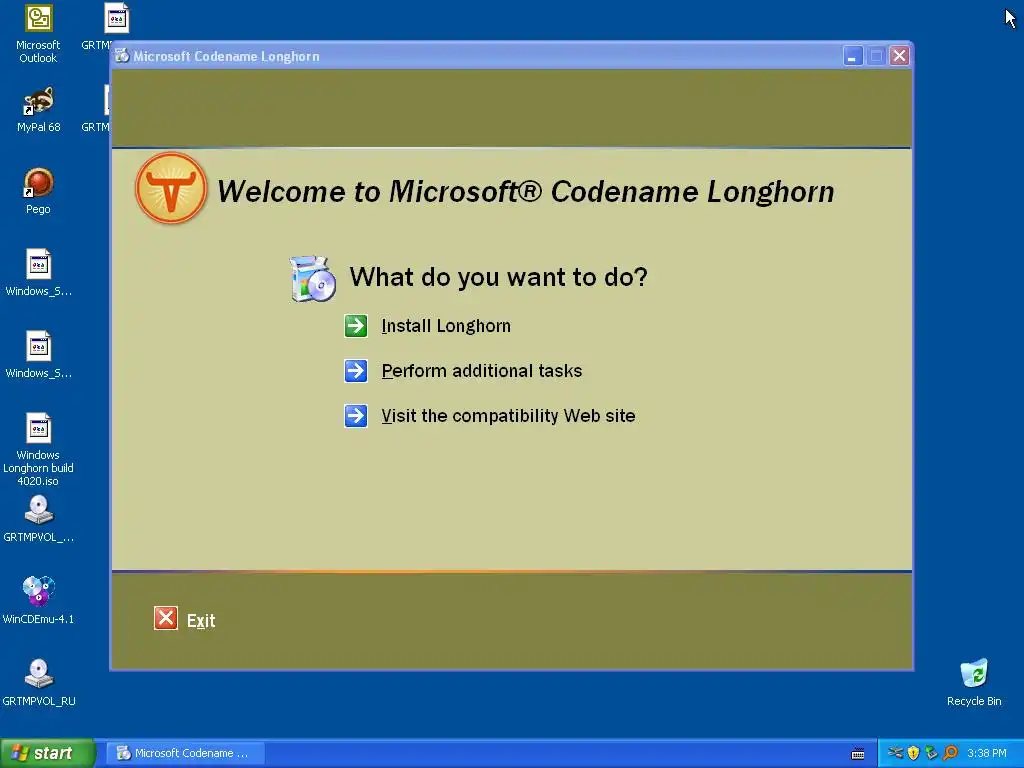
Task: Click the setup box-and-disc icon
Action: pos(313,279)
